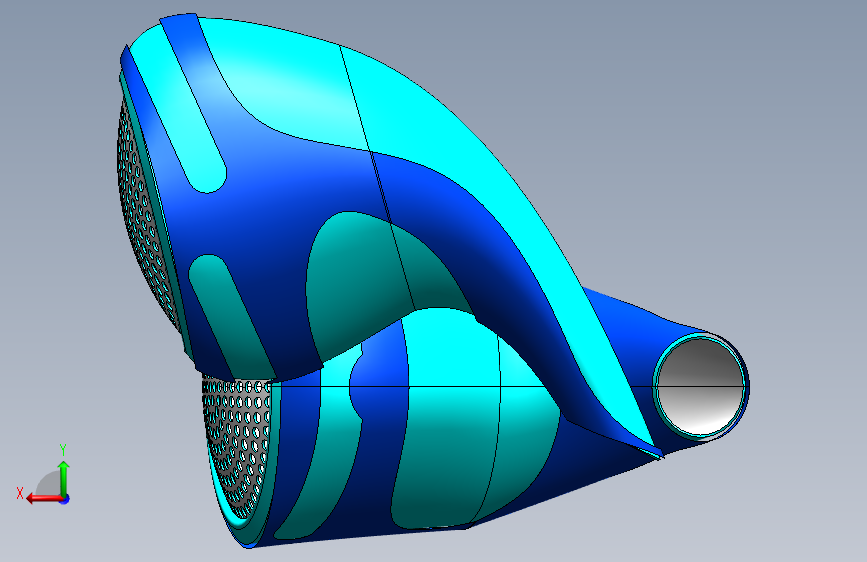Select the teal rounded slot near the lower-left edge
The image size is (867, 562).
click(231, 317)
